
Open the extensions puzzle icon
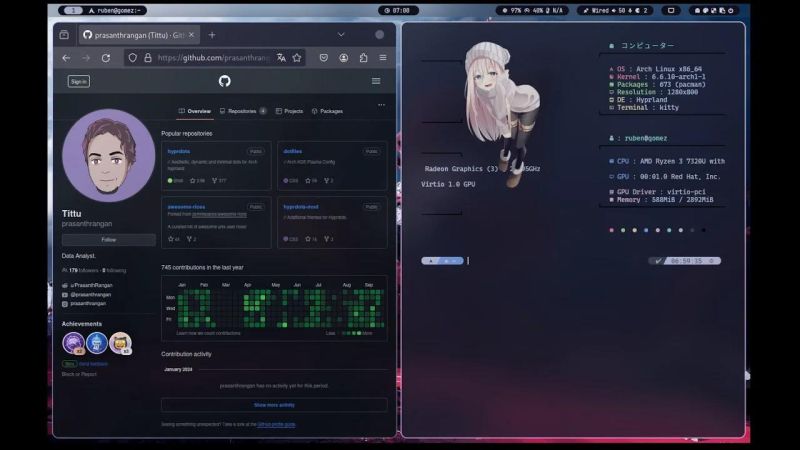[363, 58]
